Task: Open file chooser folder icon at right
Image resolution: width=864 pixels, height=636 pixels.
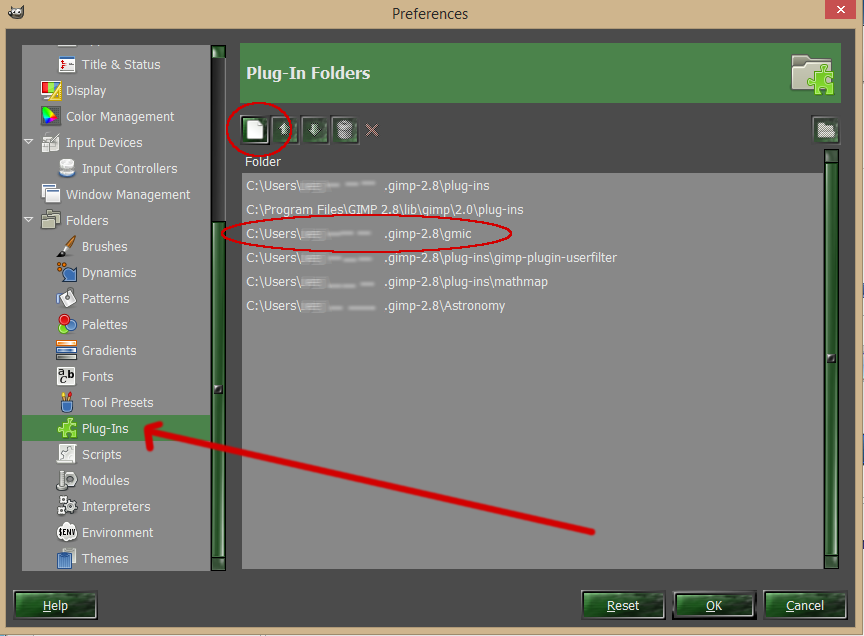Action: coord(825,130)
